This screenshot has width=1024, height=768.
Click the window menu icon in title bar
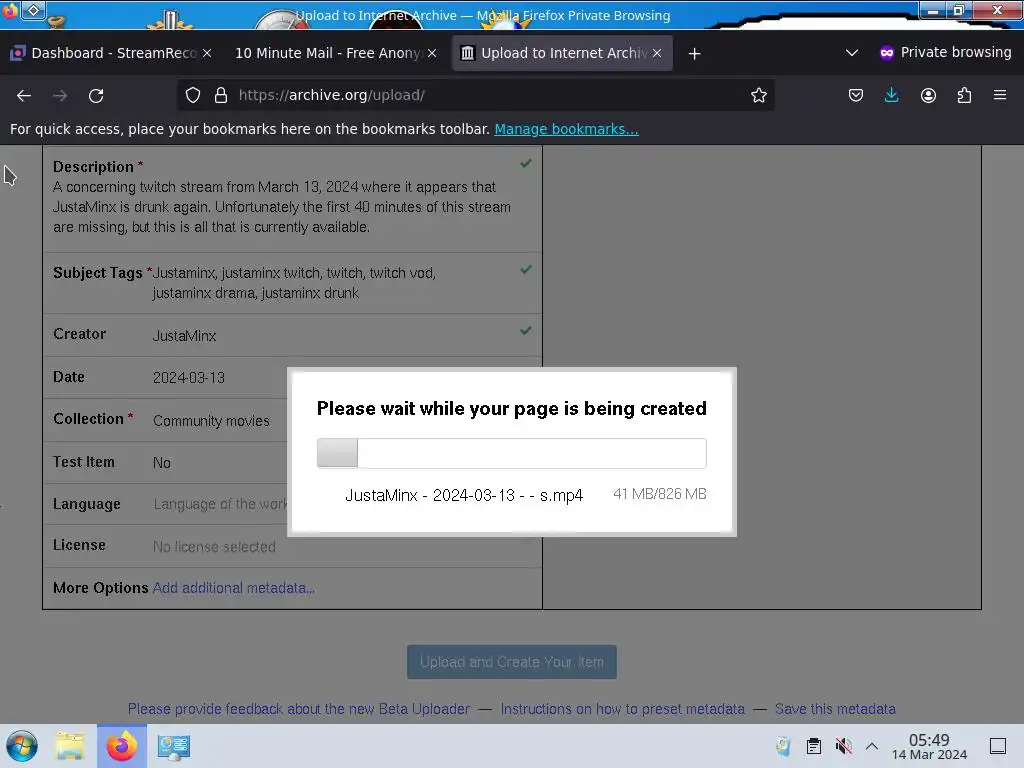33,10
